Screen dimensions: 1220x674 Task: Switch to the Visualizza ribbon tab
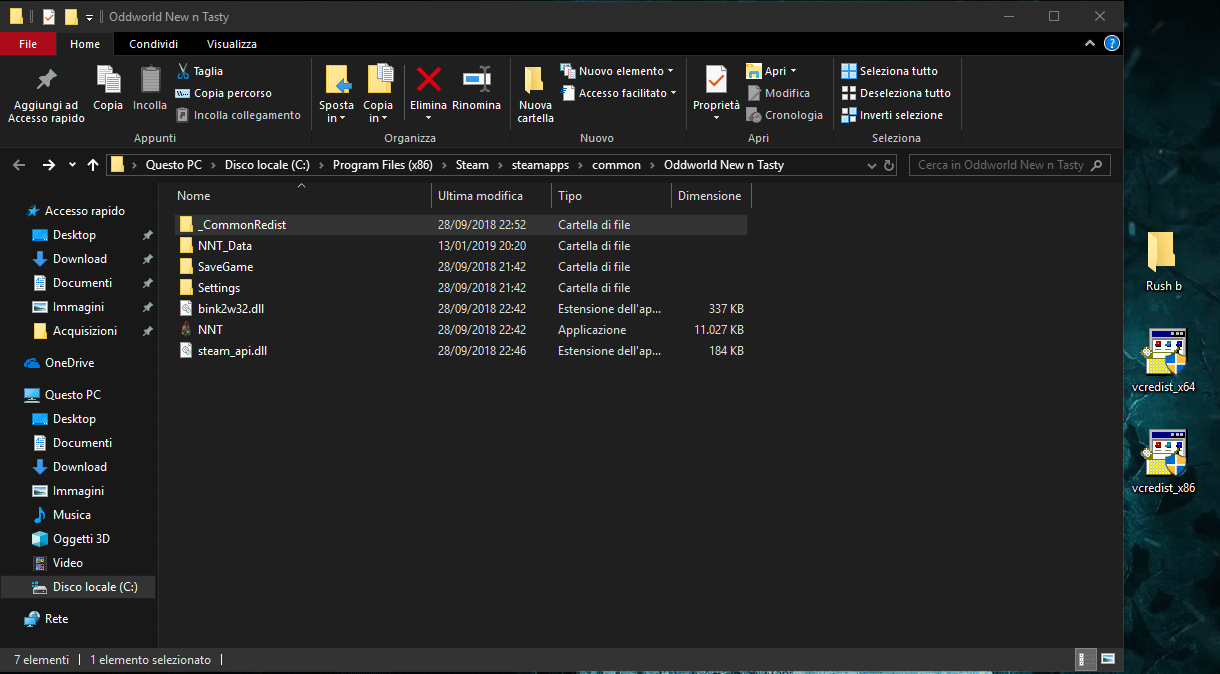(232, 44)
